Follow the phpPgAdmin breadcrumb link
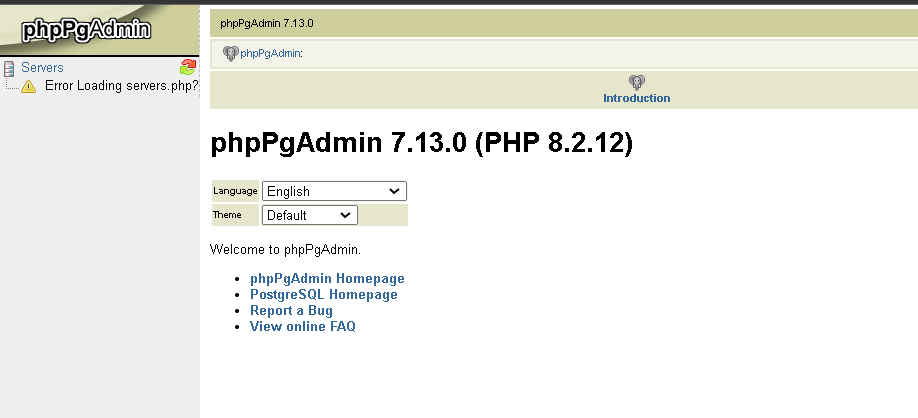The width and height of the screenshot is (918, 418). click(270, 53)
